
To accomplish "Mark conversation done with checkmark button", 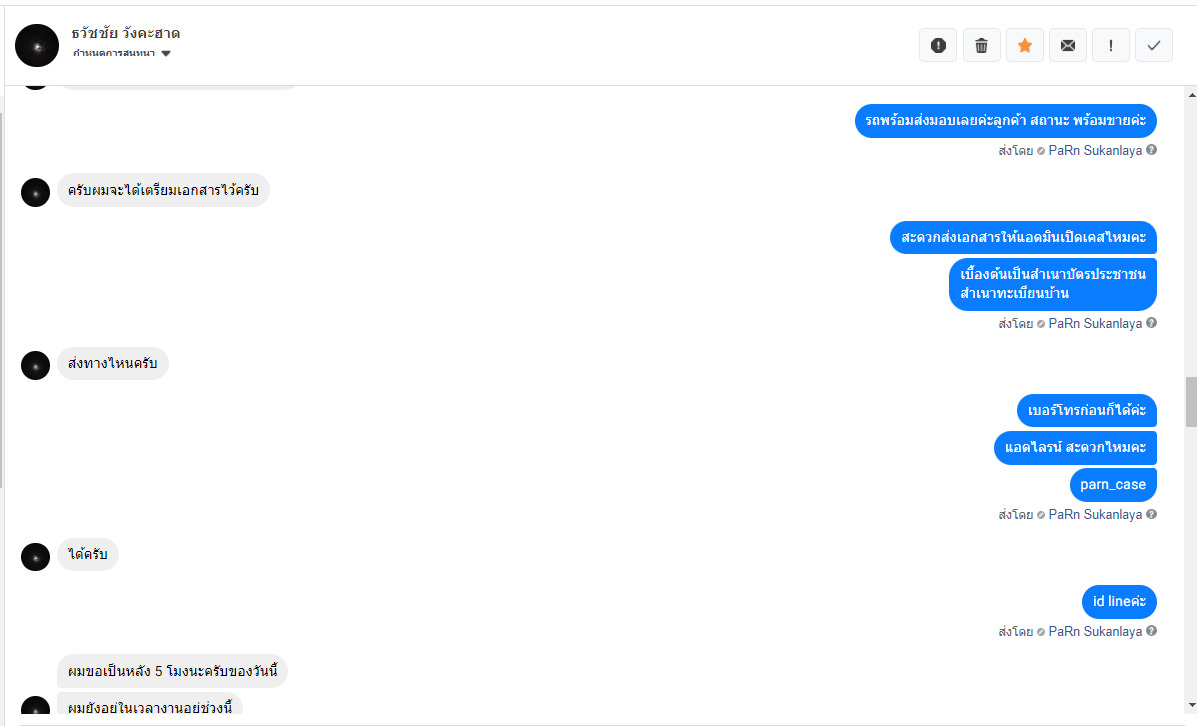I will 1154,45.
